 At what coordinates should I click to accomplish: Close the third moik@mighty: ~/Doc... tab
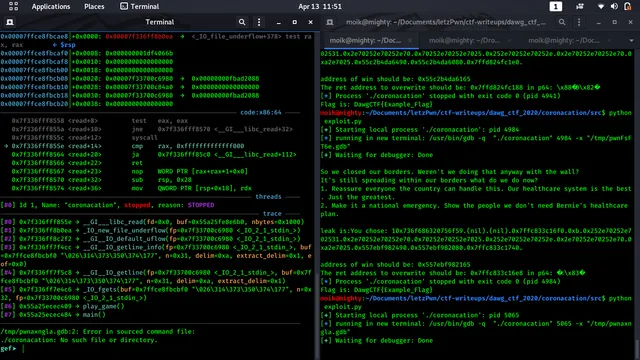(x=609, y=40)
